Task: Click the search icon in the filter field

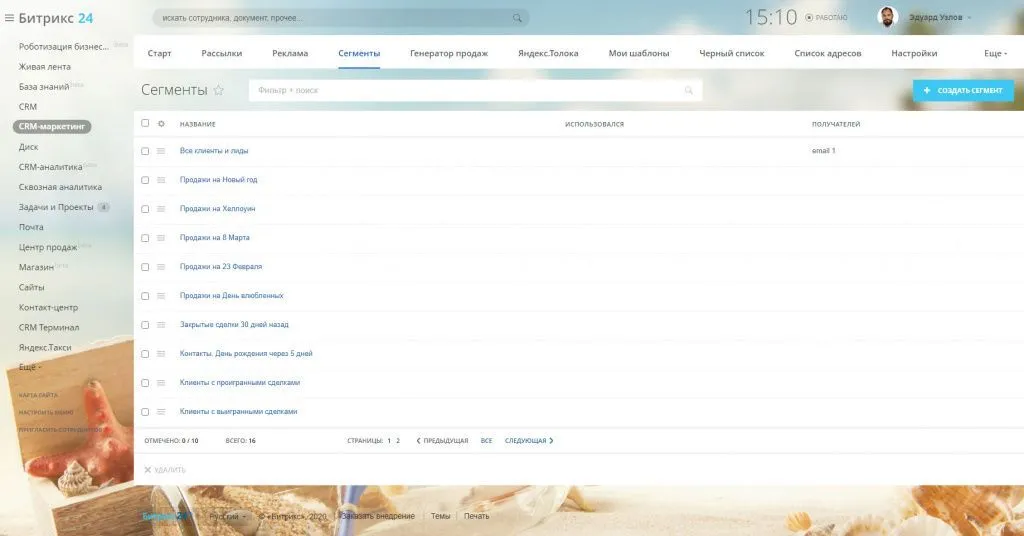Action: pos(688,91)
